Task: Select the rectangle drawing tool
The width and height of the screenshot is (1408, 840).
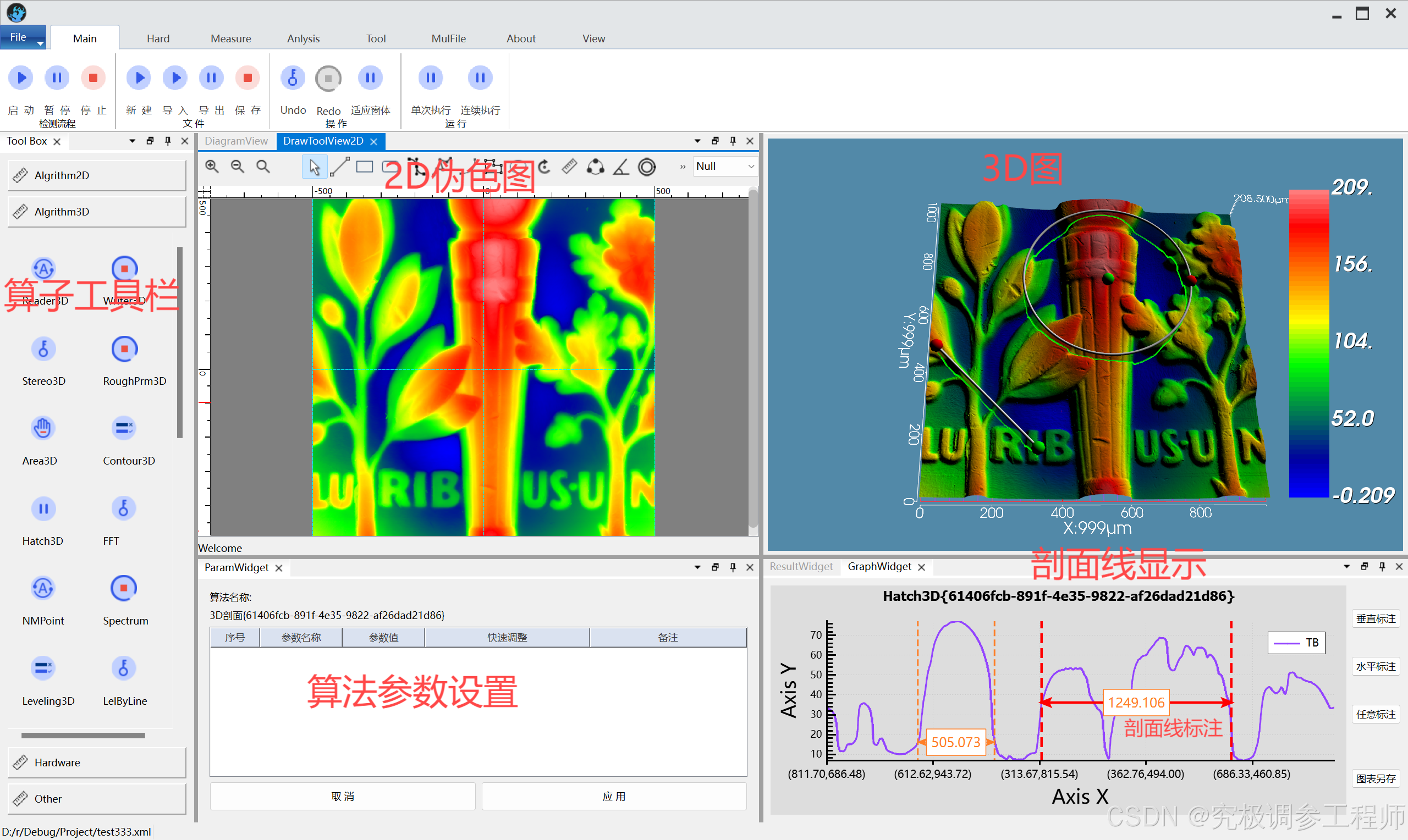Action: click(x=365, y=167)
